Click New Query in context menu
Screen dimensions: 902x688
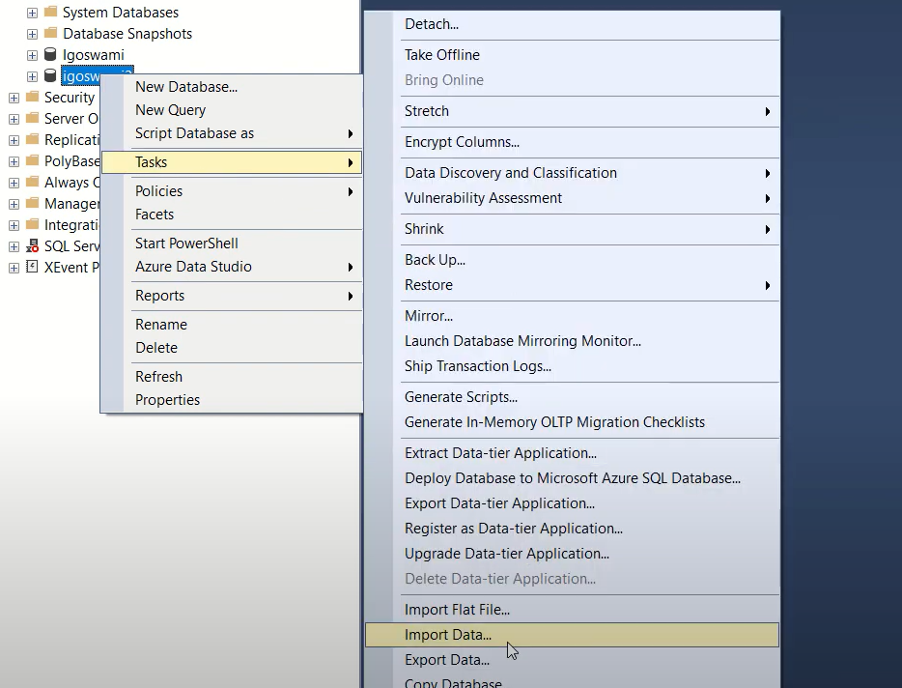click(x=170, y=110)
